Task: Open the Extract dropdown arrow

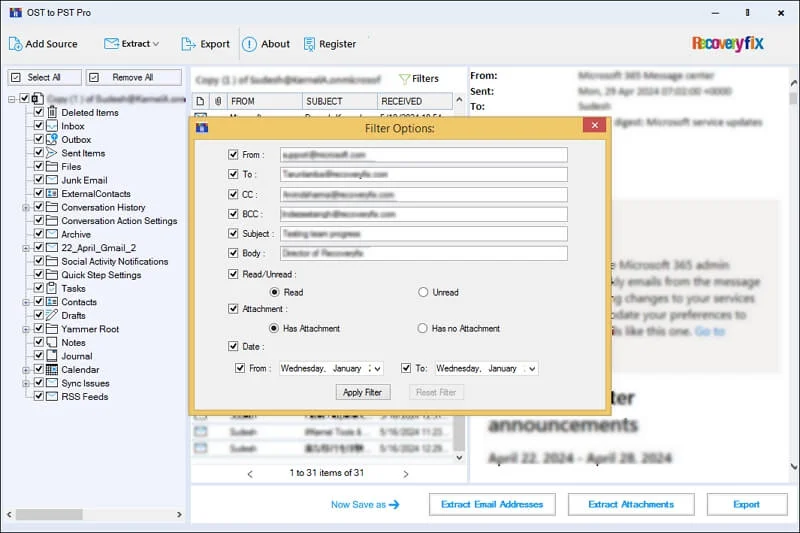Action: [156, 44]
